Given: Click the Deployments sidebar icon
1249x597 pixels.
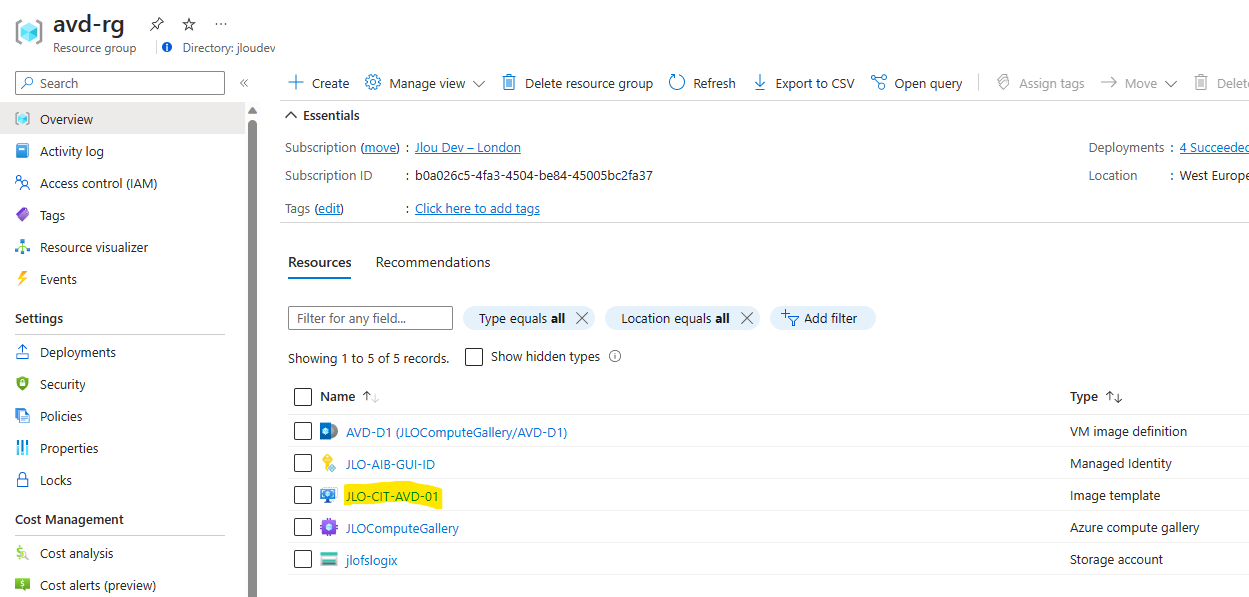Looking at the screenshot, I should (23, 352).
